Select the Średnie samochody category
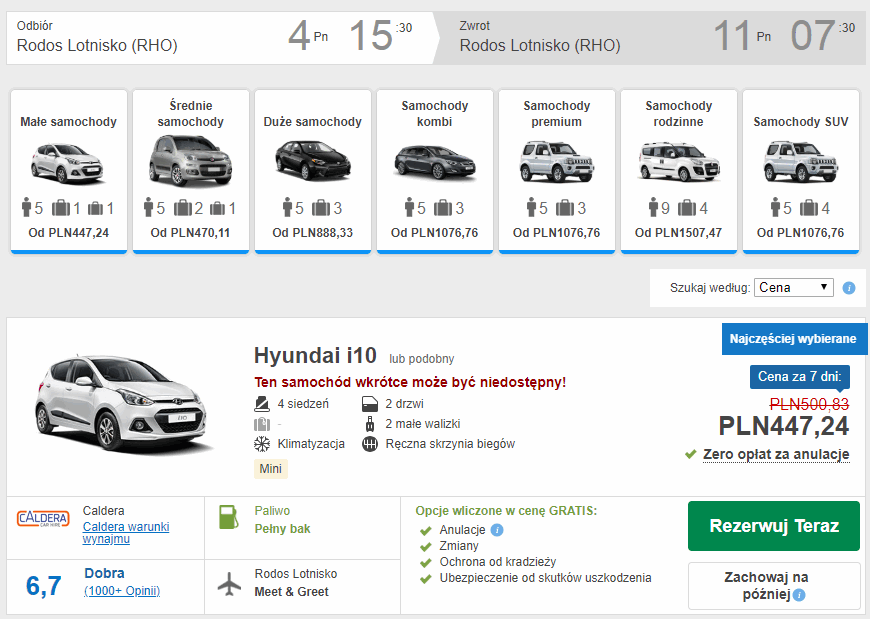Screen dimensions: 870x619 191,170
